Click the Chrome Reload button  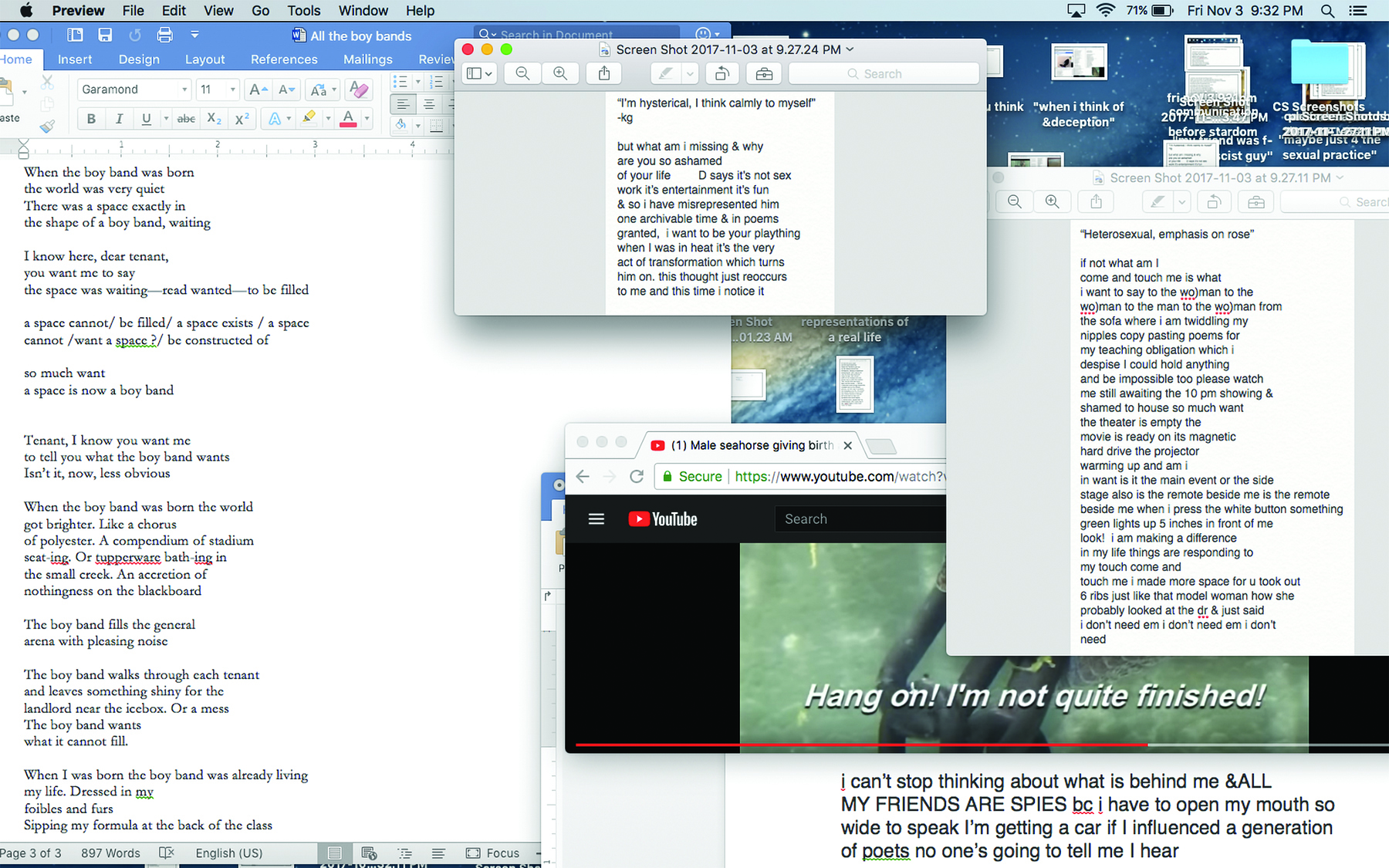[x=637, y=476]
